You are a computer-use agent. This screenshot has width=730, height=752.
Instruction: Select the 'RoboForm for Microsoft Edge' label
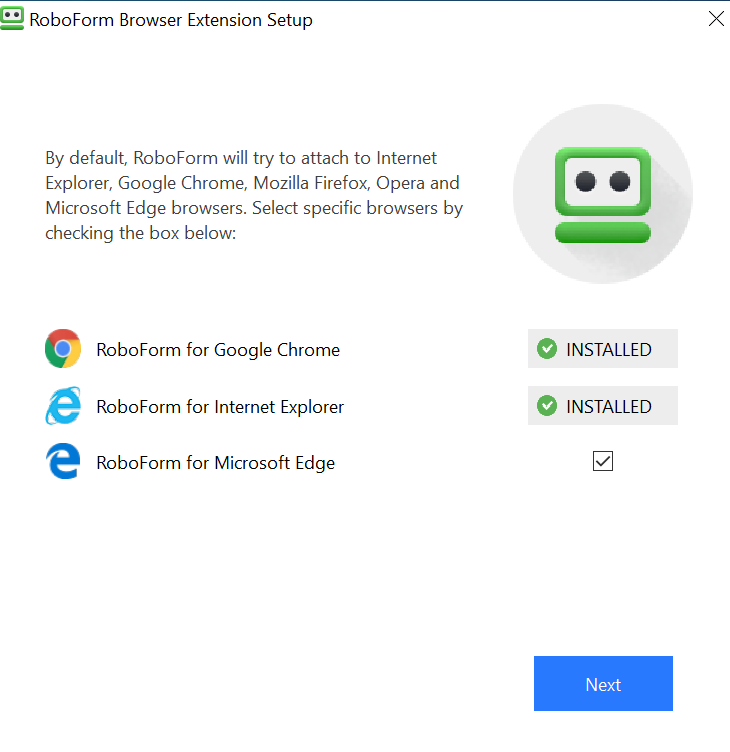pyautogui.click(x=215, y=463)
